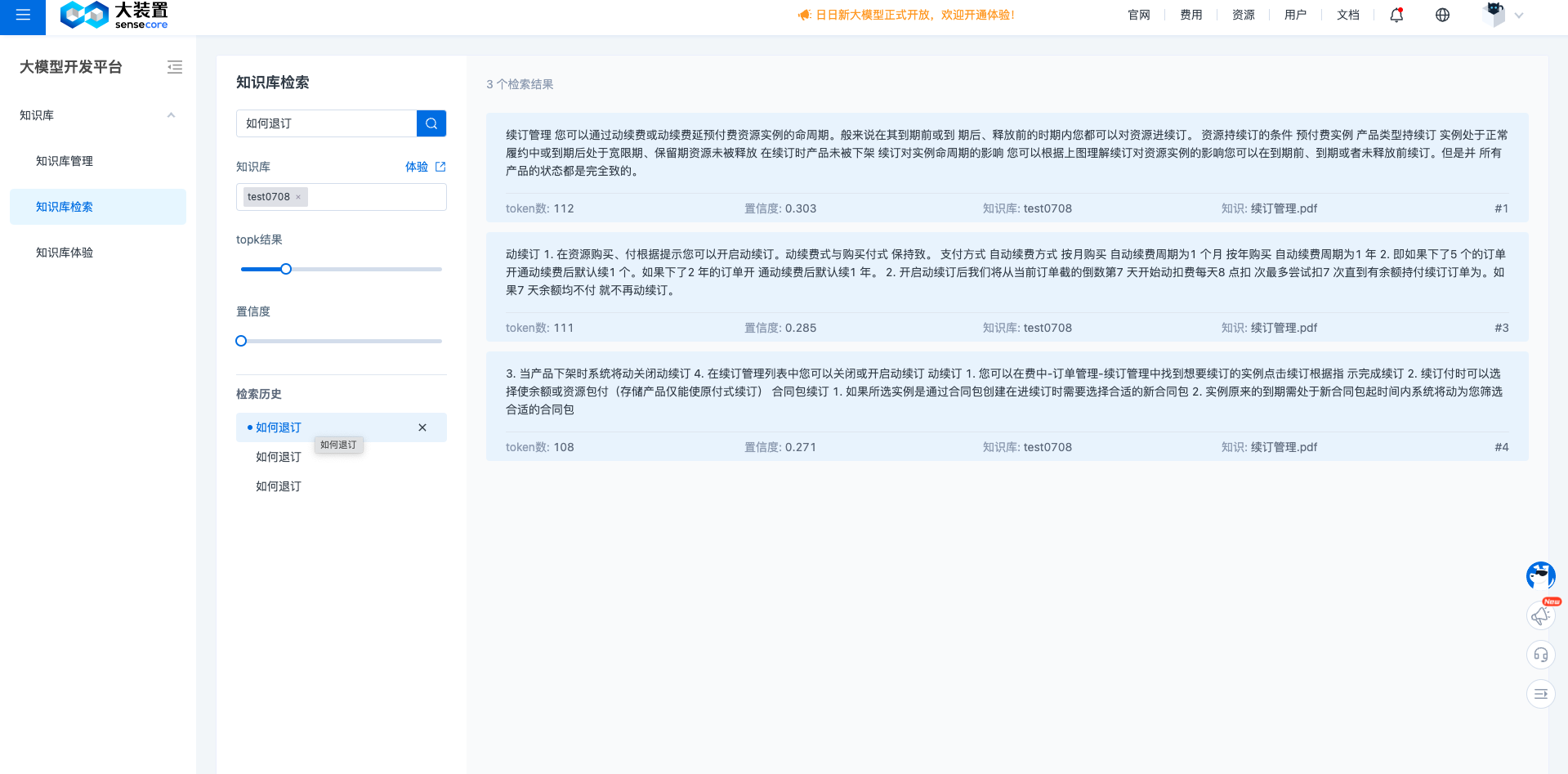Remove the test0708 knowledge base tag
The width and height of the screenshot is (1568, 774).
click(299, 197)
